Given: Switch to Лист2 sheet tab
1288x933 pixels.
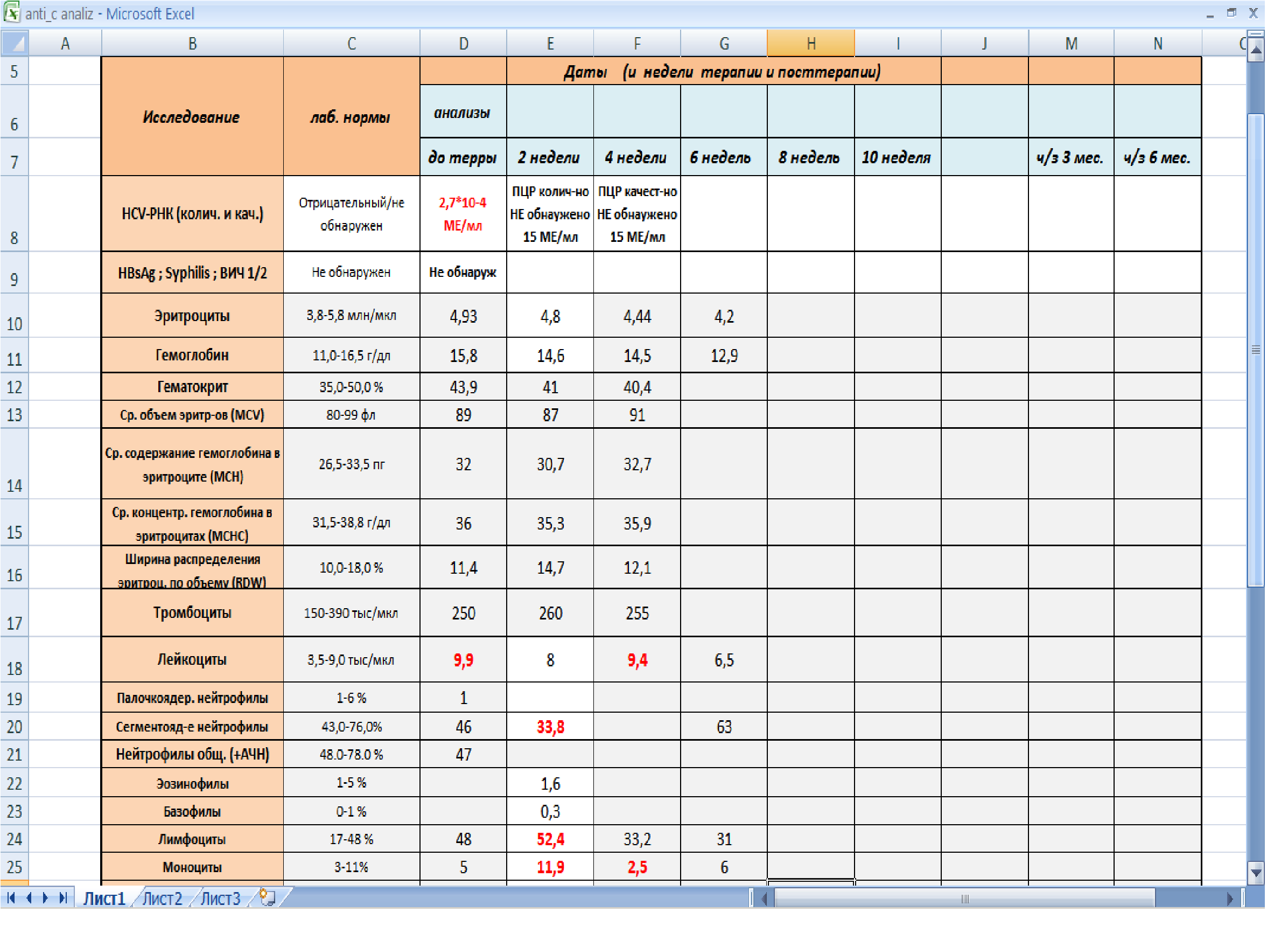Looking at the screenshot, I should [x=162, y=899].
